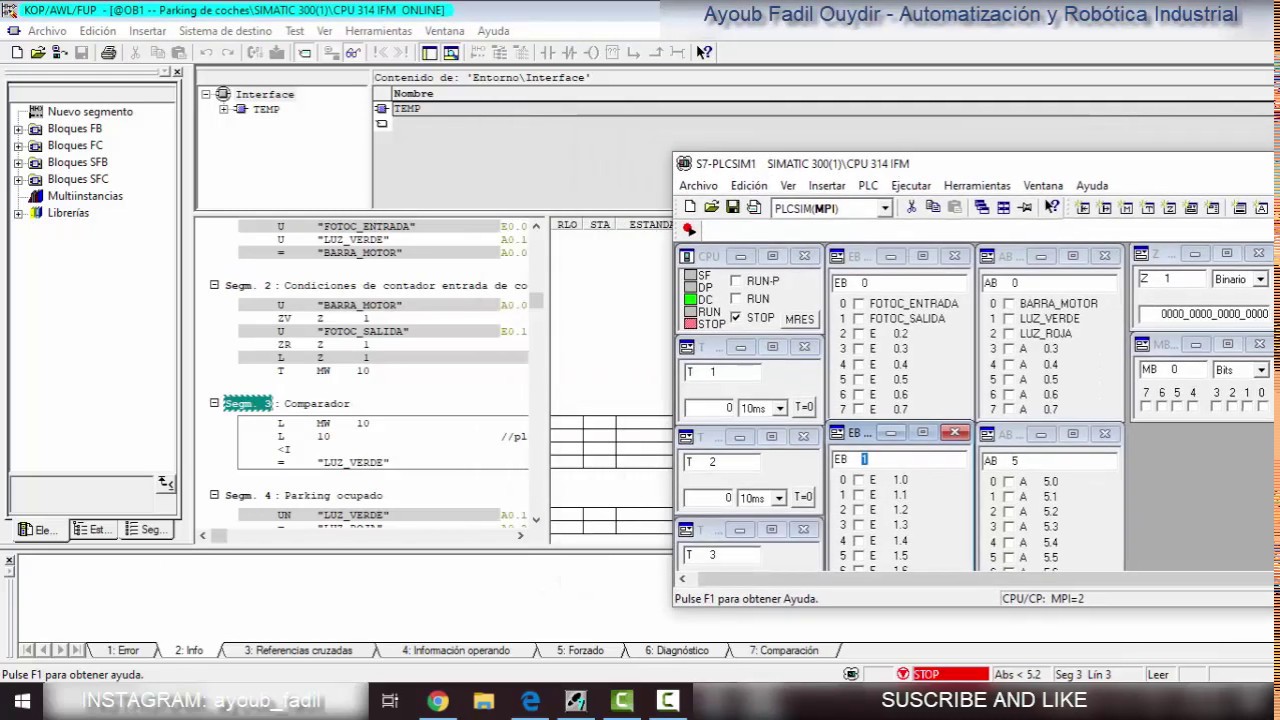Toggle the LUZ_ROJA output bit
This screenshot has width=1280, height=720.
pos(1008,334)
